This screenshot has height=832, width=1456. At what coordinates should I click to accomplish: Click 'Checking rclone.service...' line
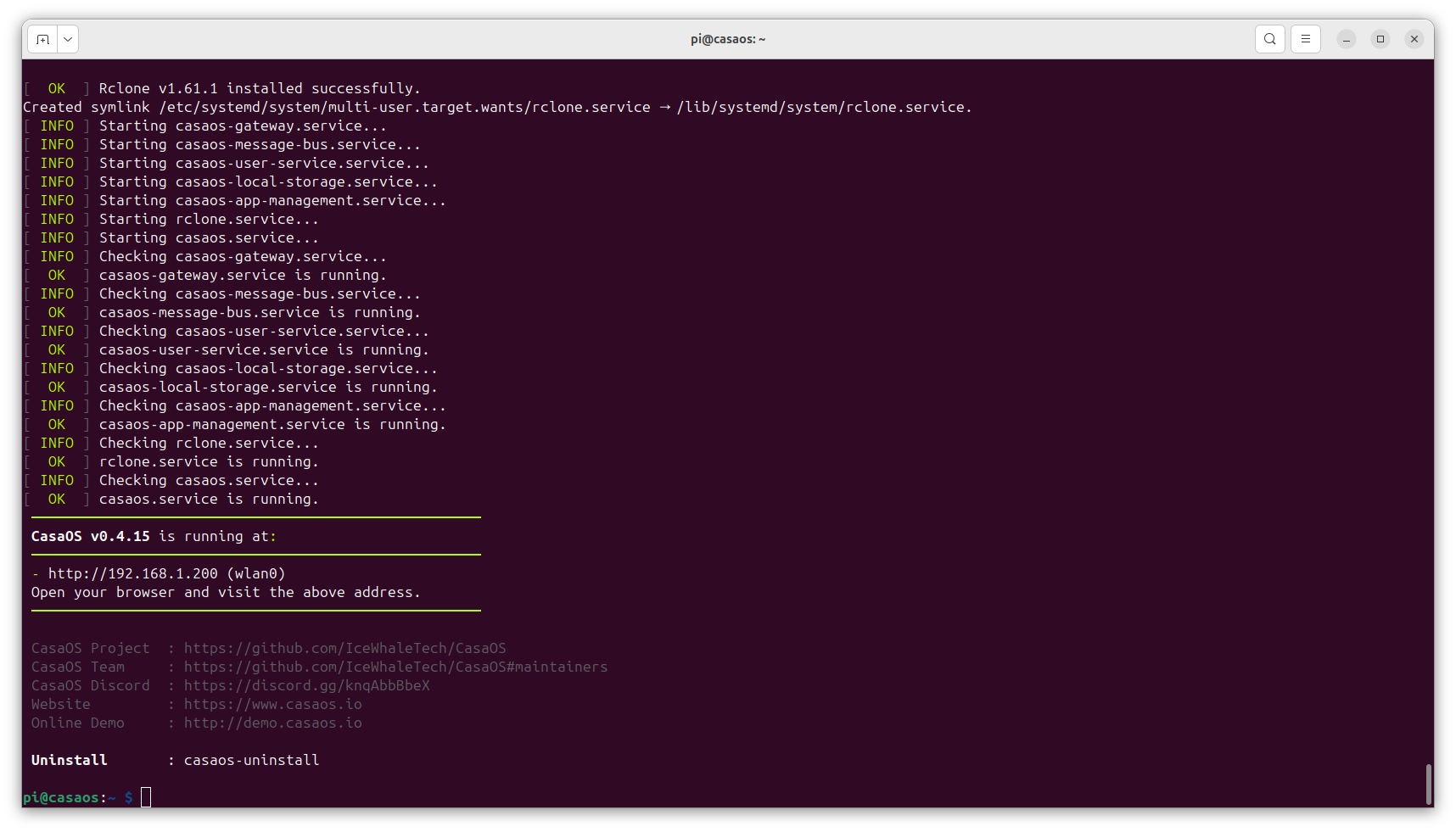tap(209, 444)
